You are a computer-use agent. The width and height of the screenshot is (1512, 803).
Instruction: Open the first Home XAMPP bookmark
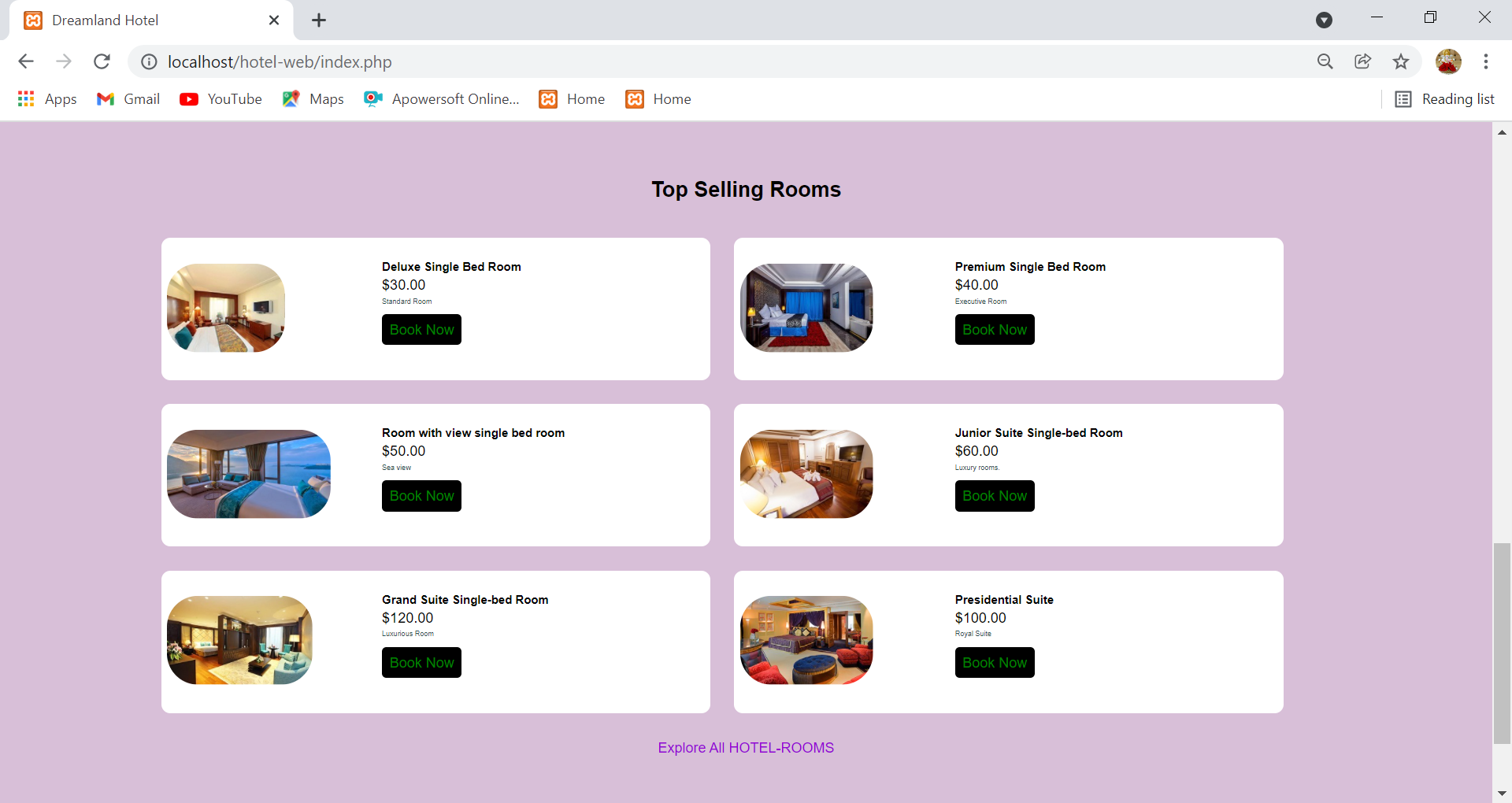click(x=572, y=98)
